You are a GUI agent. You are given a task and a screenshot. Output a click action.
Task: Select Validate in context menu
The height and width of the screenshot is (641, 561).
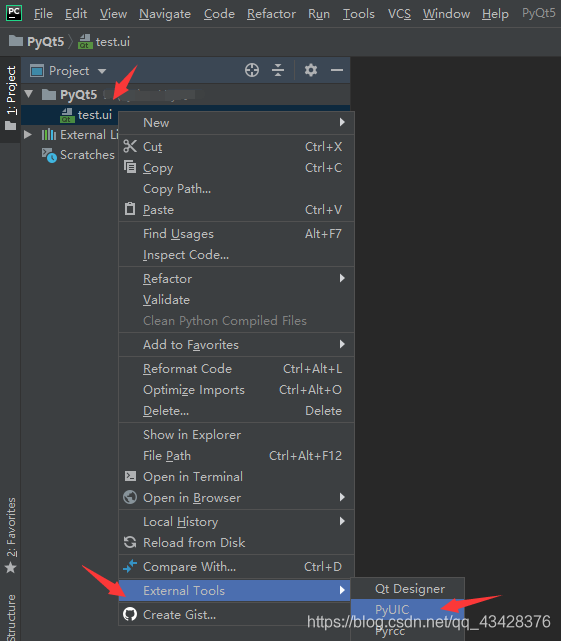236,300
